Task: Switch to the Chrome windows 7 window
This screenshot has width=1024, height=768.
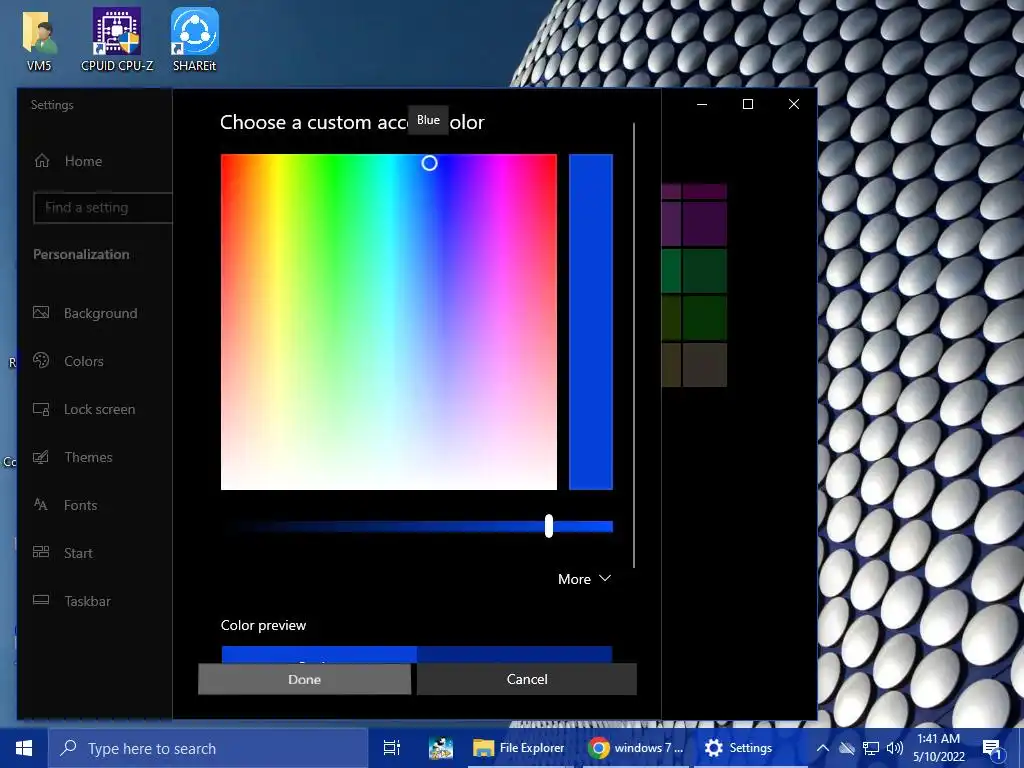Action: point(635,748)
